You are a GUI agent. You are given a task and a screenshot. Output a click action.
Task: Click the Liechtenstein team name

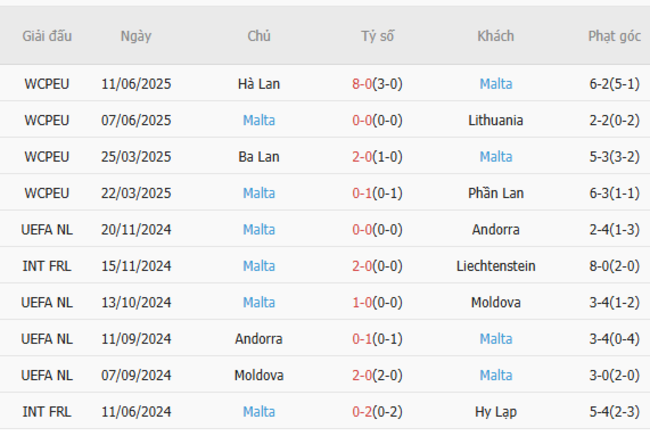[495, 266]
